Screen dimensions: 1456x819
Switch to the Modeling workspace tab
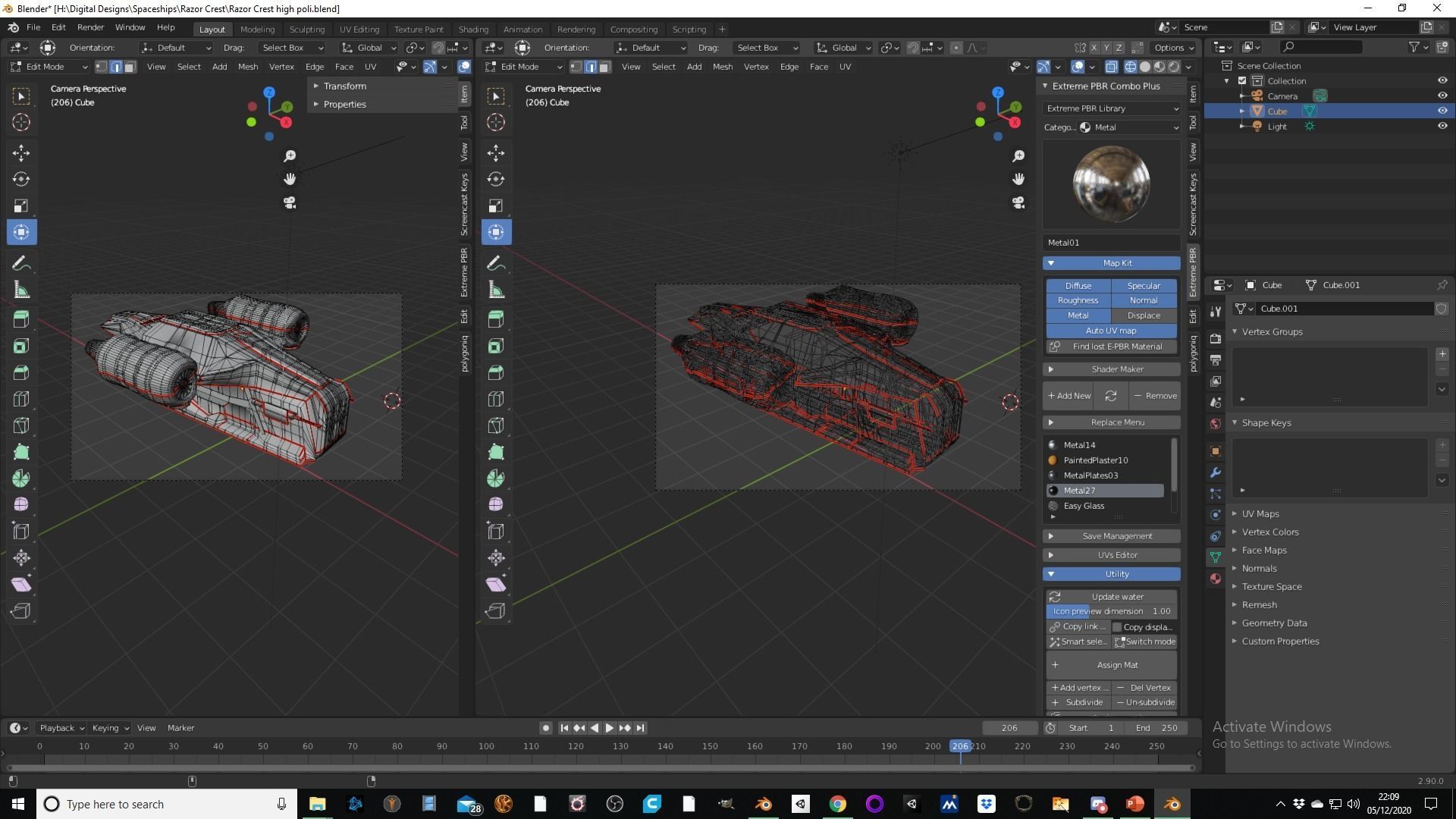pos(257,30)
